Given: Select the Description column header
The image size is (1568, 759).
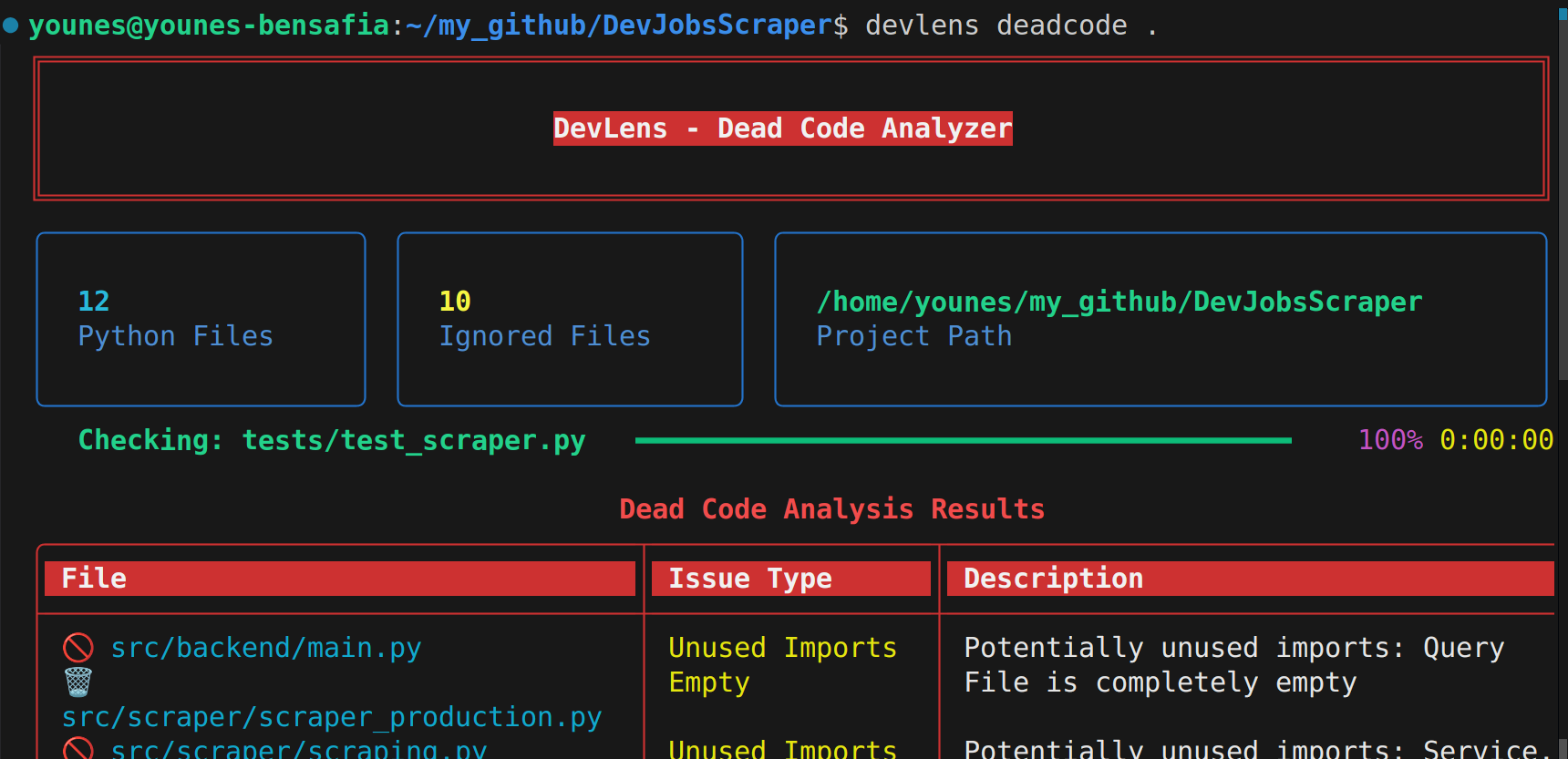Looking at the screenshot, I should pyautogui.click(x=1053, y=579).
